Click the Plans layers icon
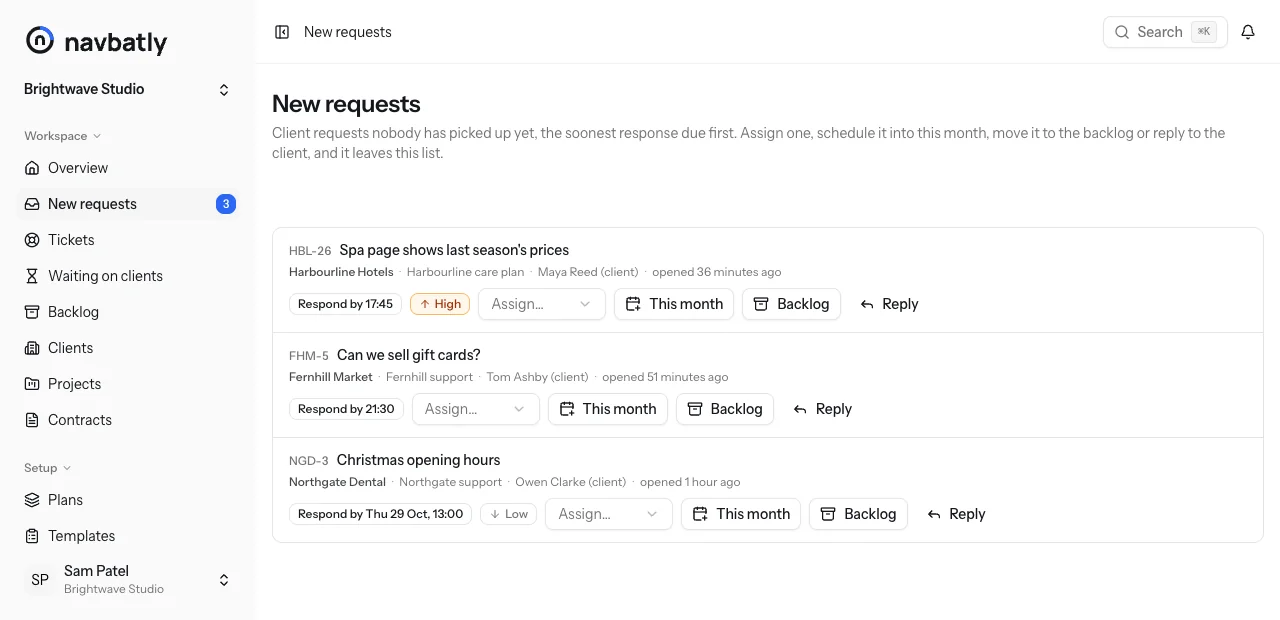1280x620 pixels. click(x=32, y=500)
